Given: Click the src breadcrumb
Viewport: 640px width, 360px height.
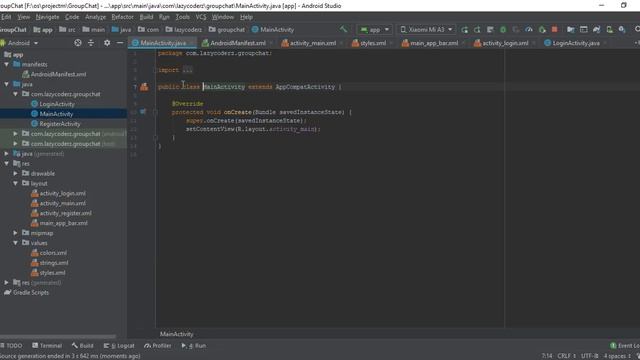Looking at the screenshot, I should (67, 30).
